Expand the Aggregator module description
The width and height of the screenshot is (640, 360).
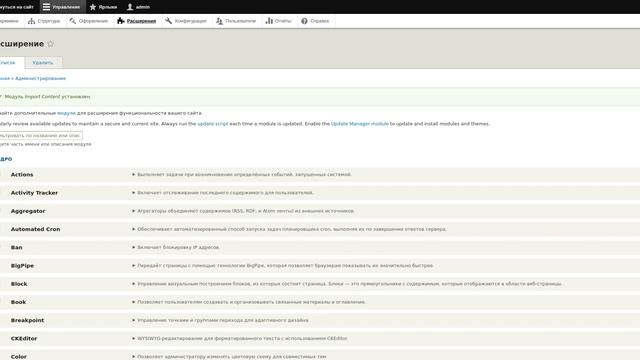tap(243, 211)
